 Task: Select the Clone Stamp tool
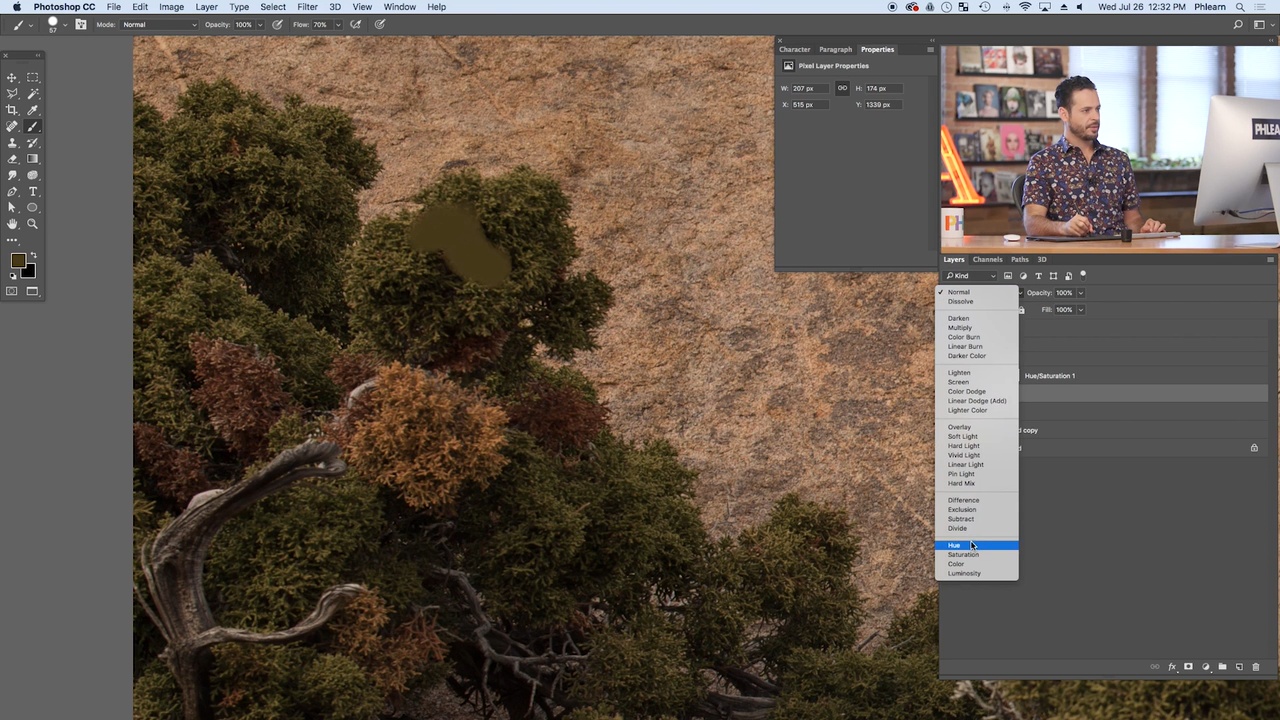point(12,143)
